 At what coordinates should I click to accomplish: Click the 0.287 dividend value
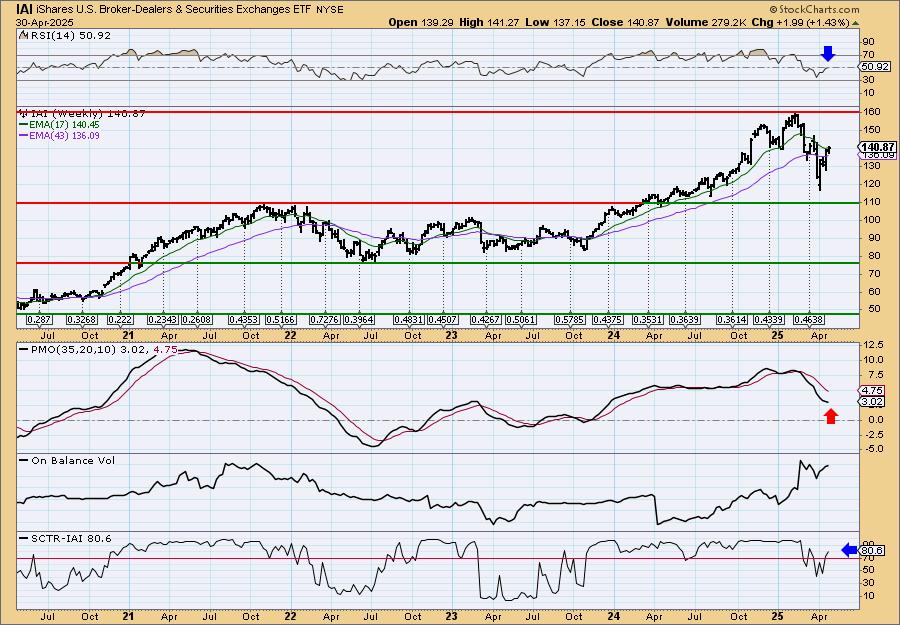38,319
